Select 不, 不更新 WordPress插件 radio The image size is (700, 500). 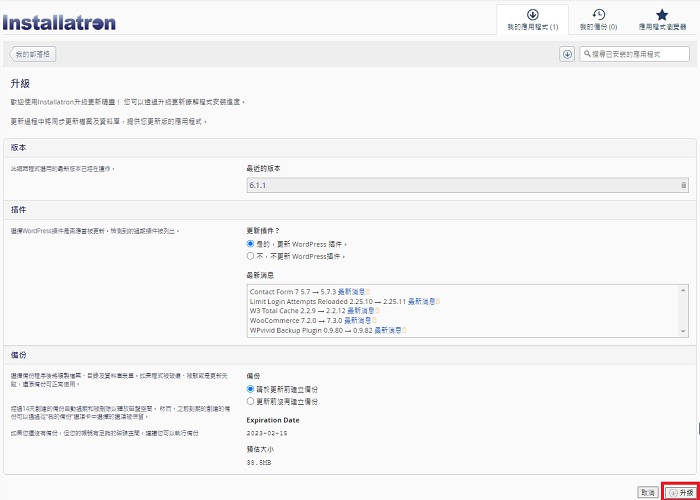tap(250, 256)
